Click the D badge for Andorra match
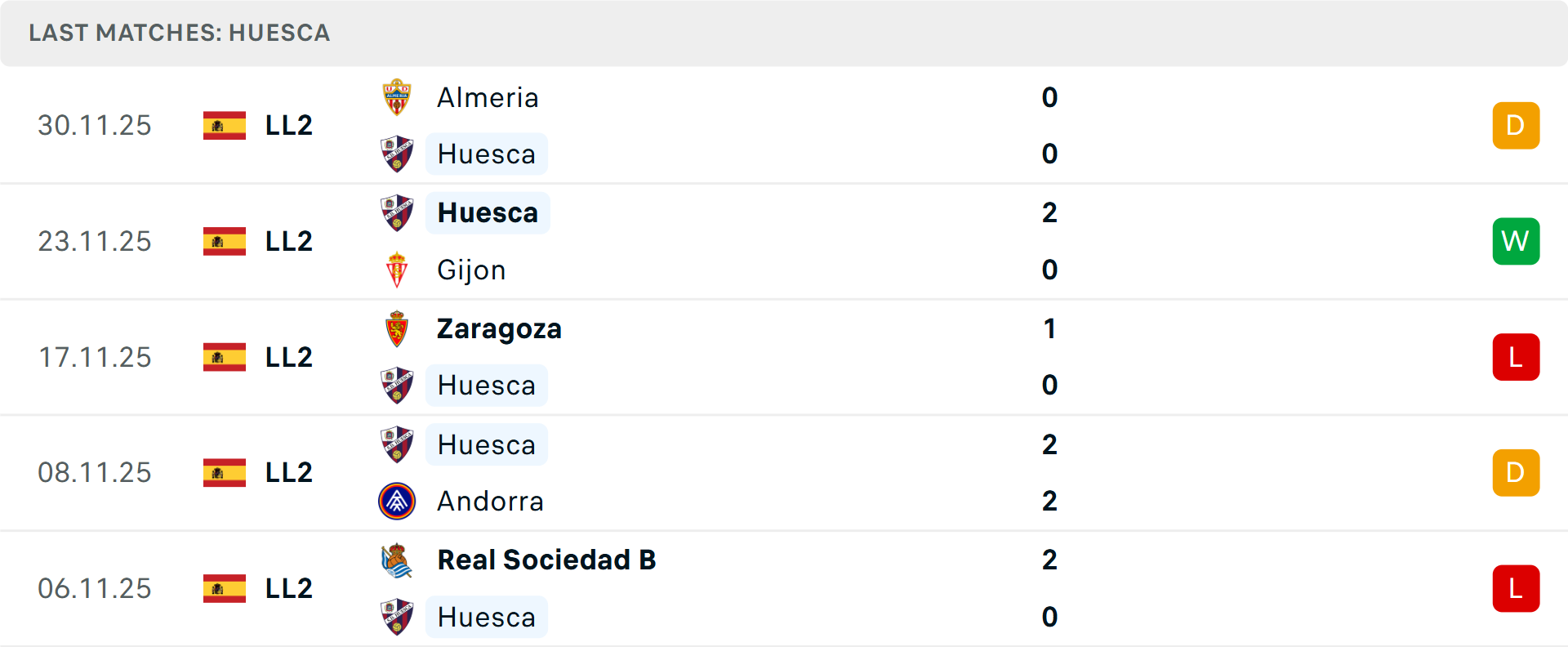 click(1516, 472)
